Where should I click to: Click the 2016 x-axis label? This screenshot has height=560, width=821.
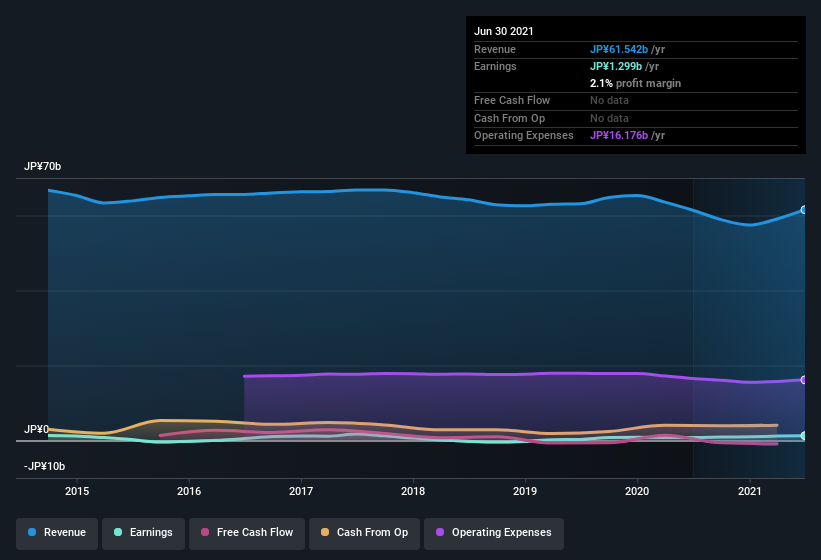pyautogui.click(x=189, y=491)
